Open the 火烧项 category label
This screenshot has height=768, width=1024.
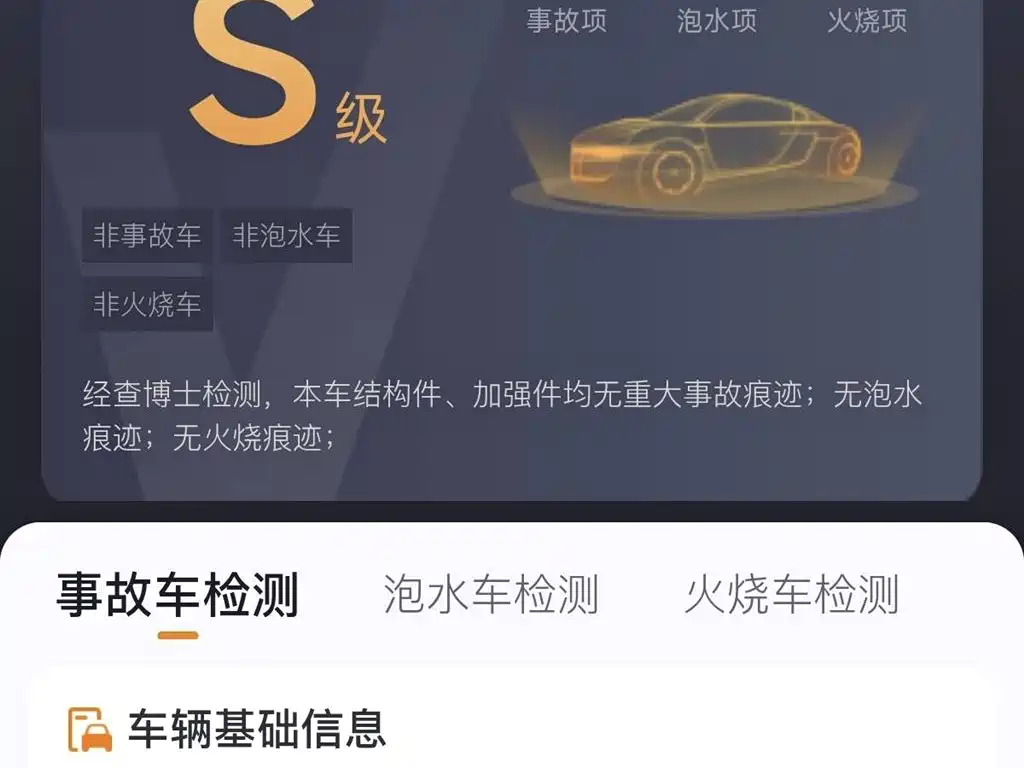pyautogui.click(x=867, y=21)
